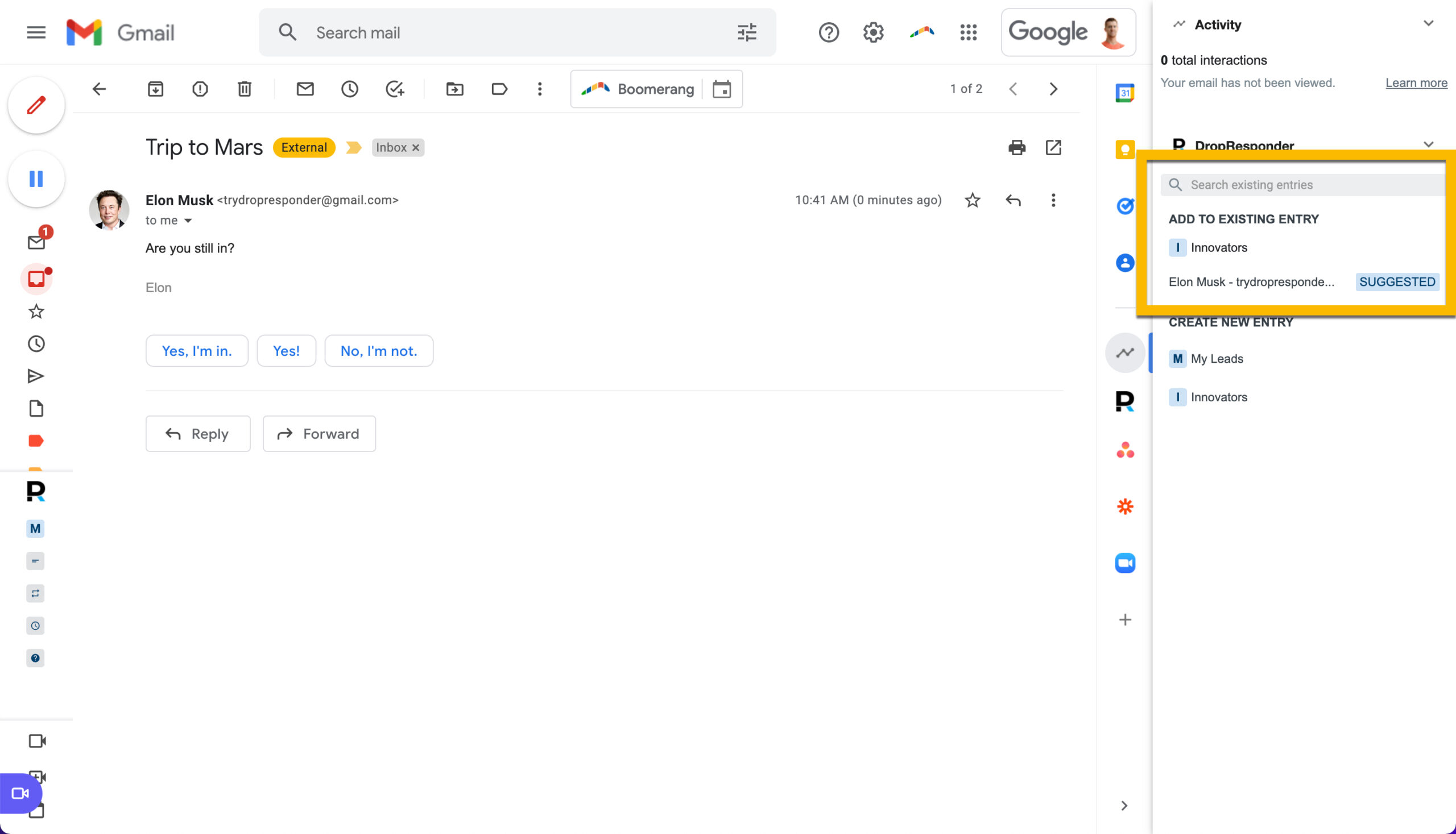Open Google Calendar side panel

1125,93
